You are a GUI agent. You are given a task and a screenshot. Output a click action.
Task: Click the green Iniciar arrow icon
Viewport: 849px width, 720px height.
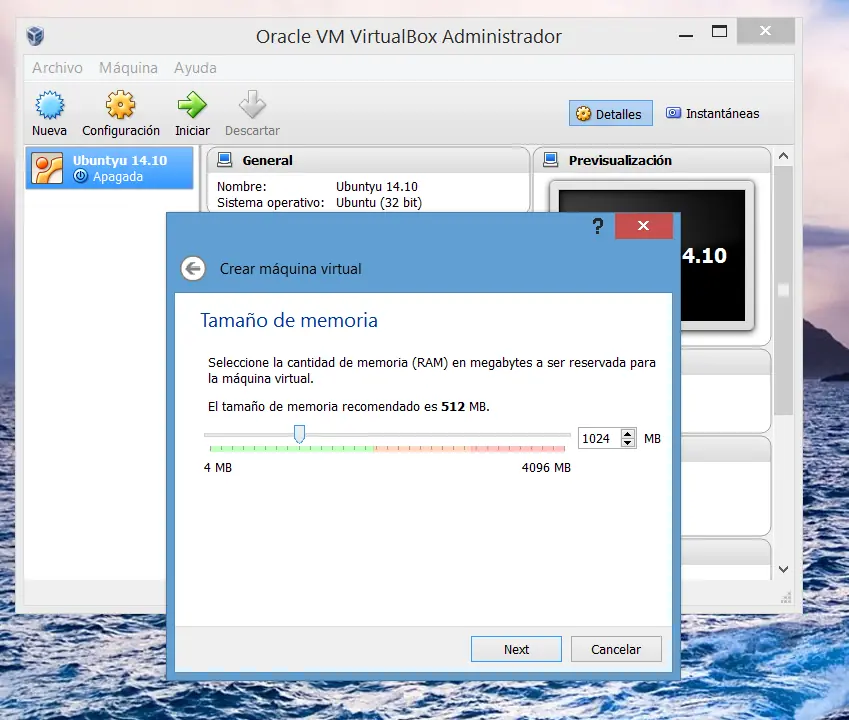click(192, 105)
